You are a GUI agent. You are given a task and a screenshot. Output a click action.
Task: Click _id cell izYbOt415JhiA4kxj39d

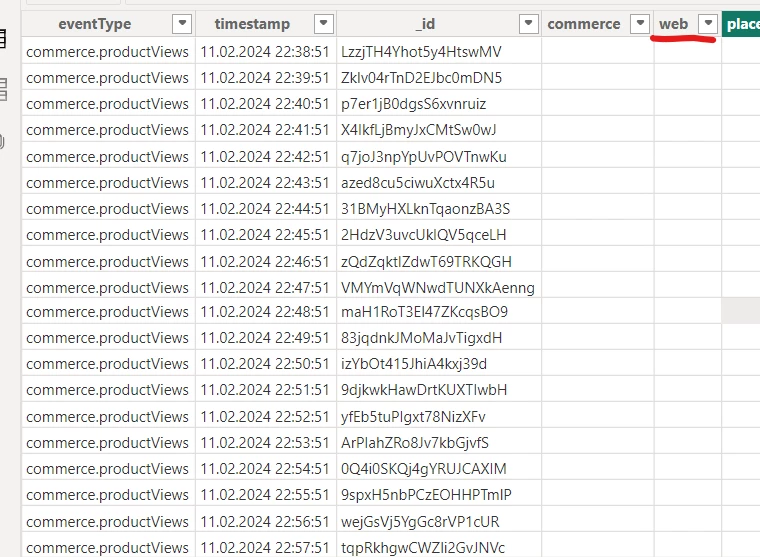tap(439, 364)
